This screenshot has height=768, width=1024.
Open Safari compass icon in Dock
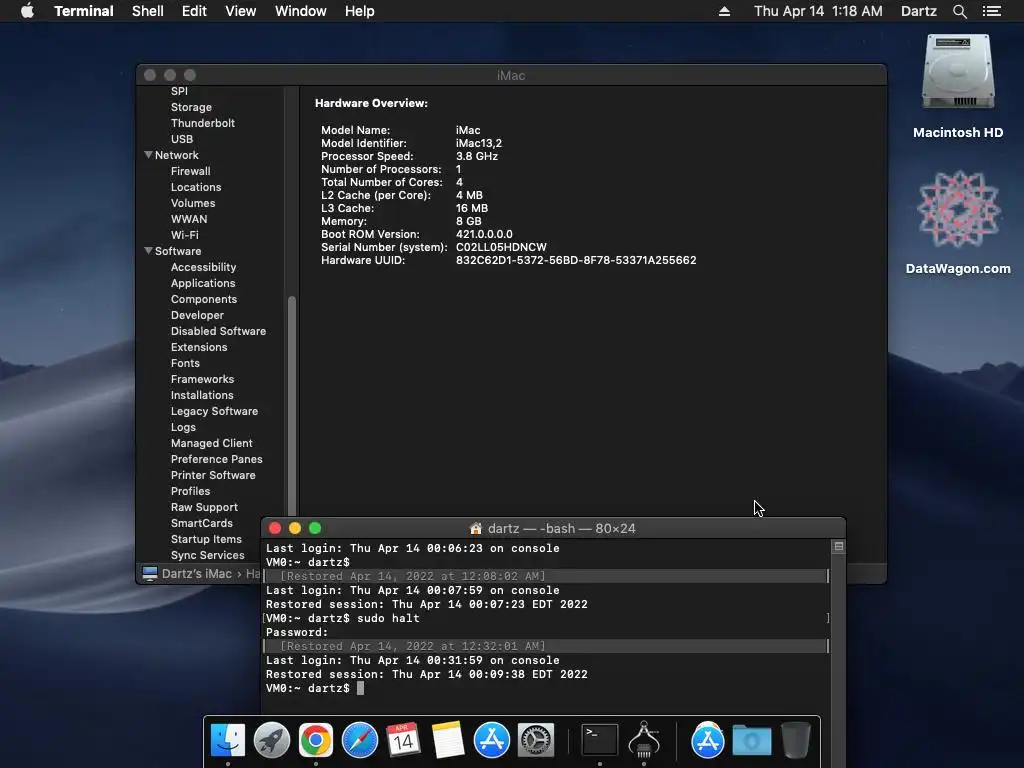[x=359, y=741]
